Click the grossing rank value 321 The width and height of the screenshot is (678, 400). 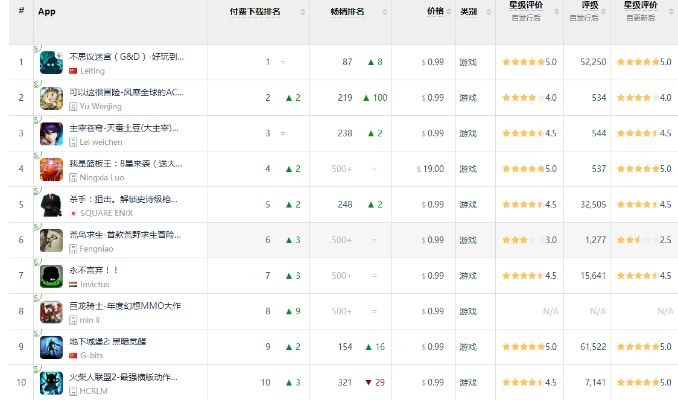(345, 383)
